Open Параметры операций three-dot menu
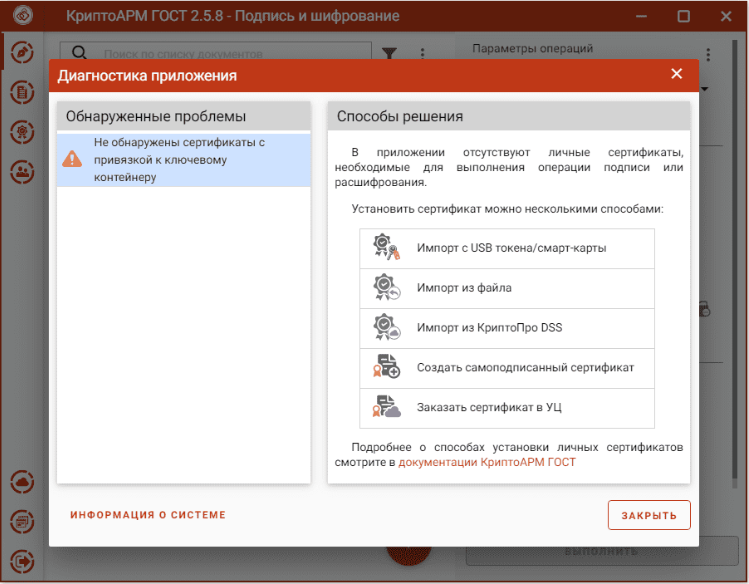Screen dimensions: 749x584 708,54
